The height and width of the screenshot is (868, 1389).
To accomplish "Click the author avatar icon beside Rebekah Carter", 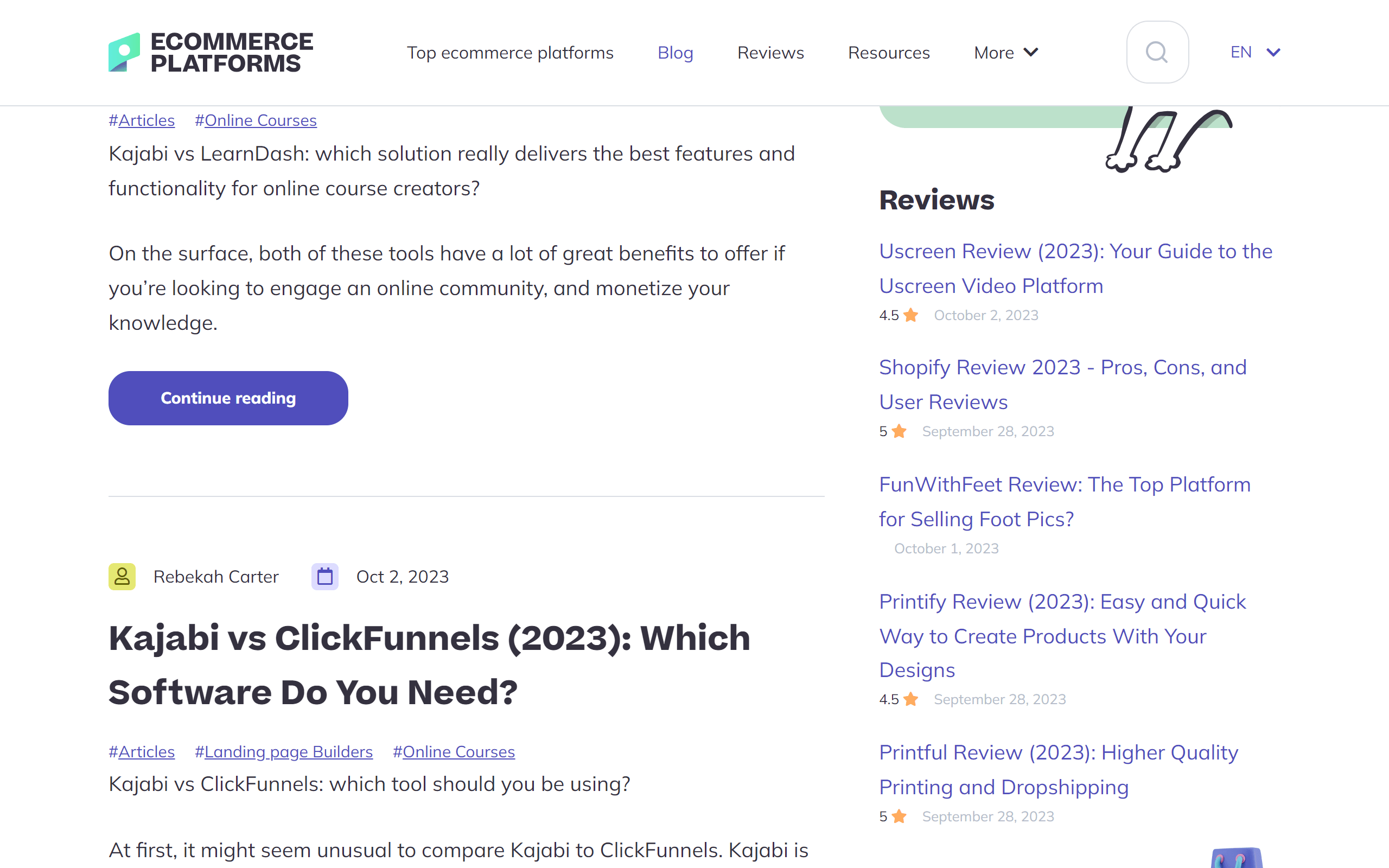I will pyautogui.click(x=122, y=576).
